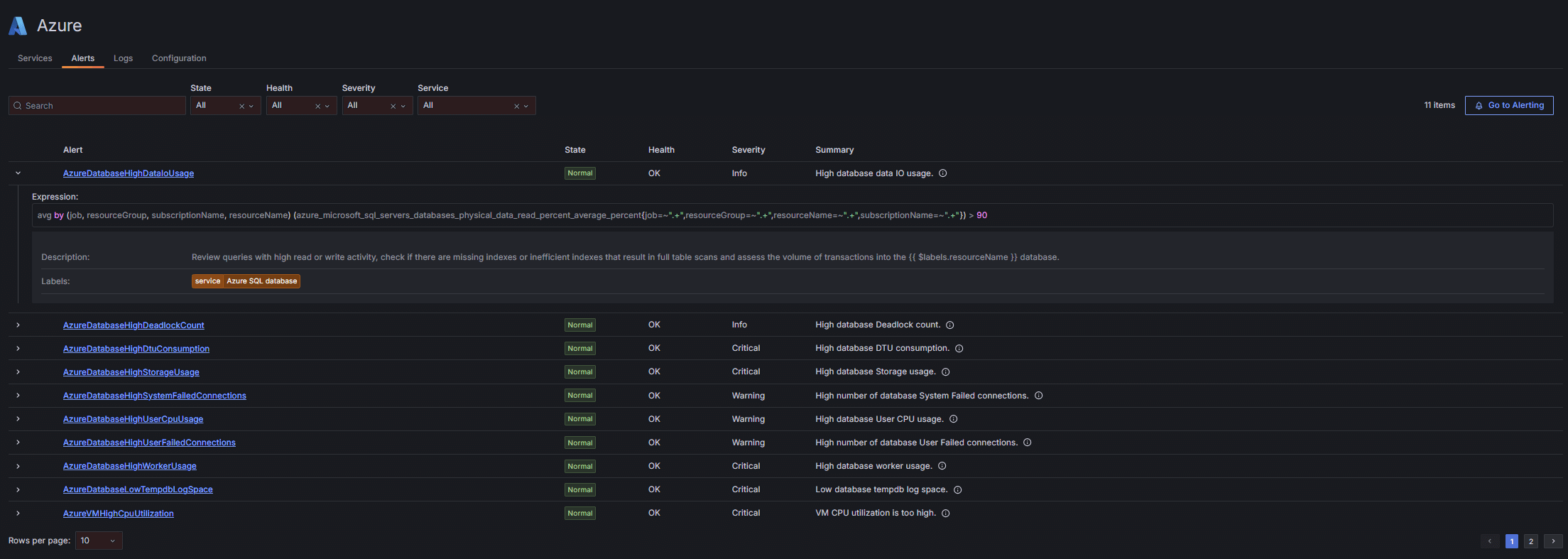The width and height of the screenshot is (1568, 559).
Task: Switch to the Configuration tab
Action: coord(179,58)
